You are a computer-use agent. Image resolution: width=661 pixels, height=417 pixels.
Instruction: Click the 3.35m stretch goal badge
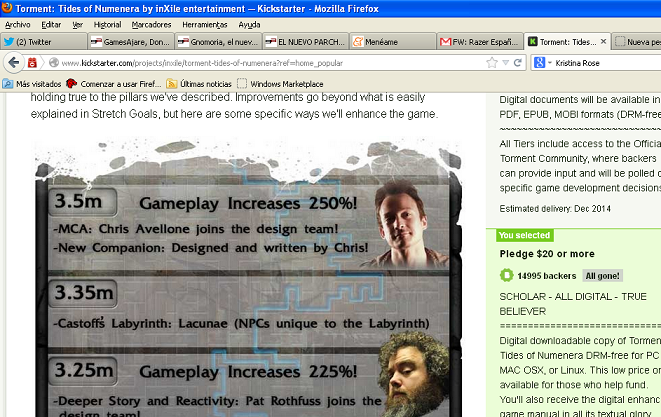click(x=83, y=293)
